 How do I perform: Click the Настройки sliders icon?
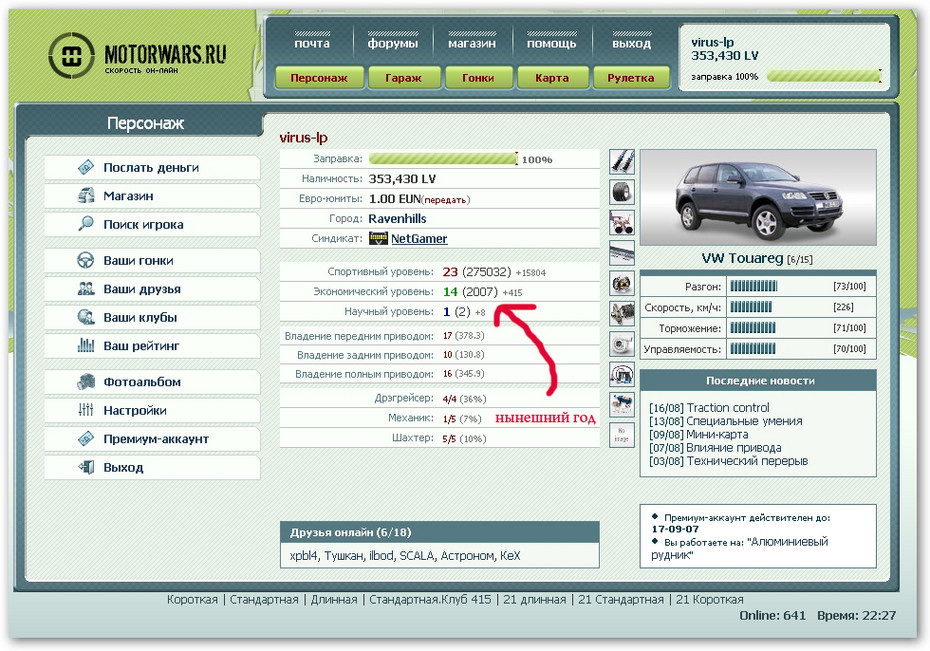click(86, 410)
